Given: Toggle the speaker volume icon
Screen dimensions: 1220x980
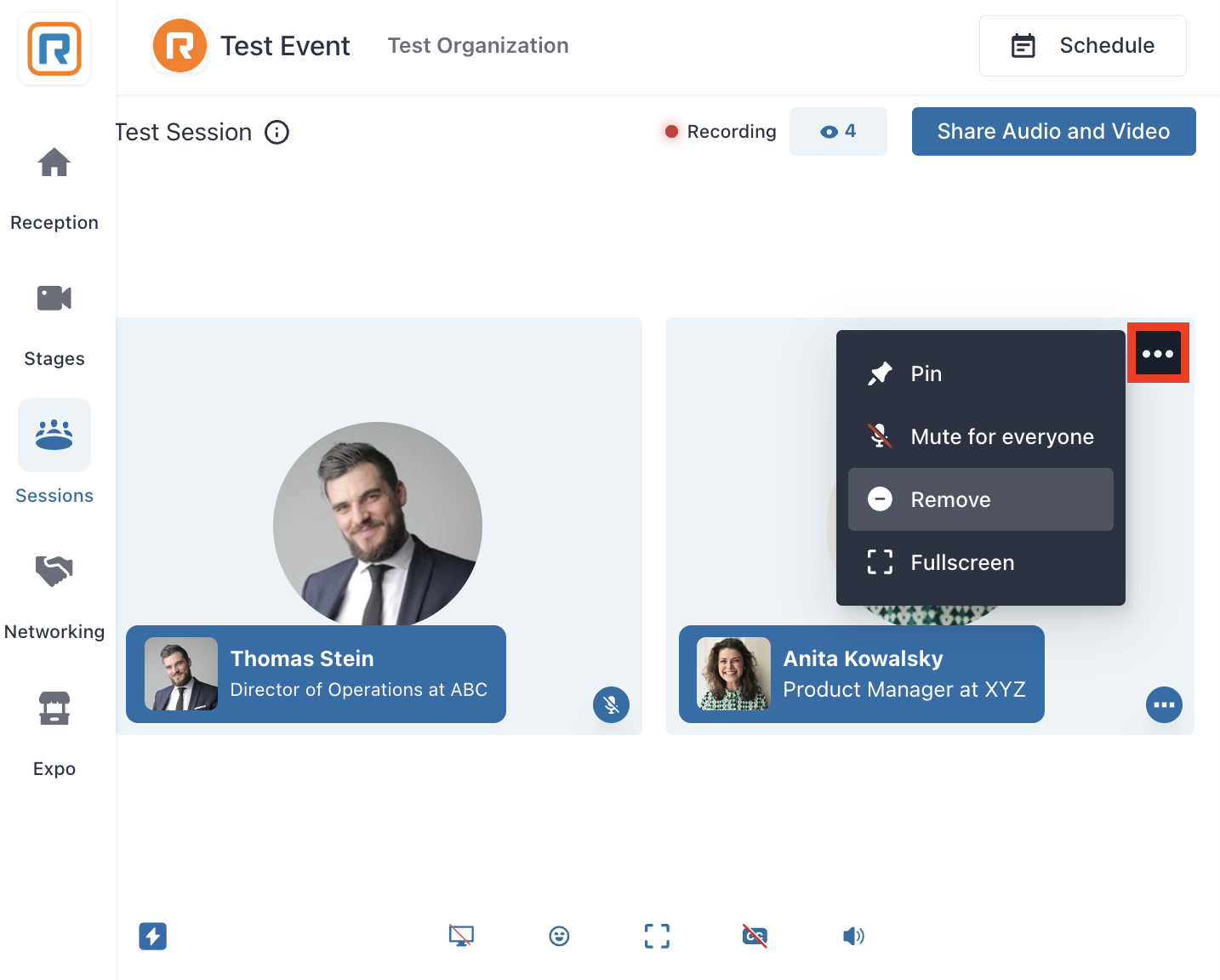Looking at the screenshot, I should tap(853, 937).
